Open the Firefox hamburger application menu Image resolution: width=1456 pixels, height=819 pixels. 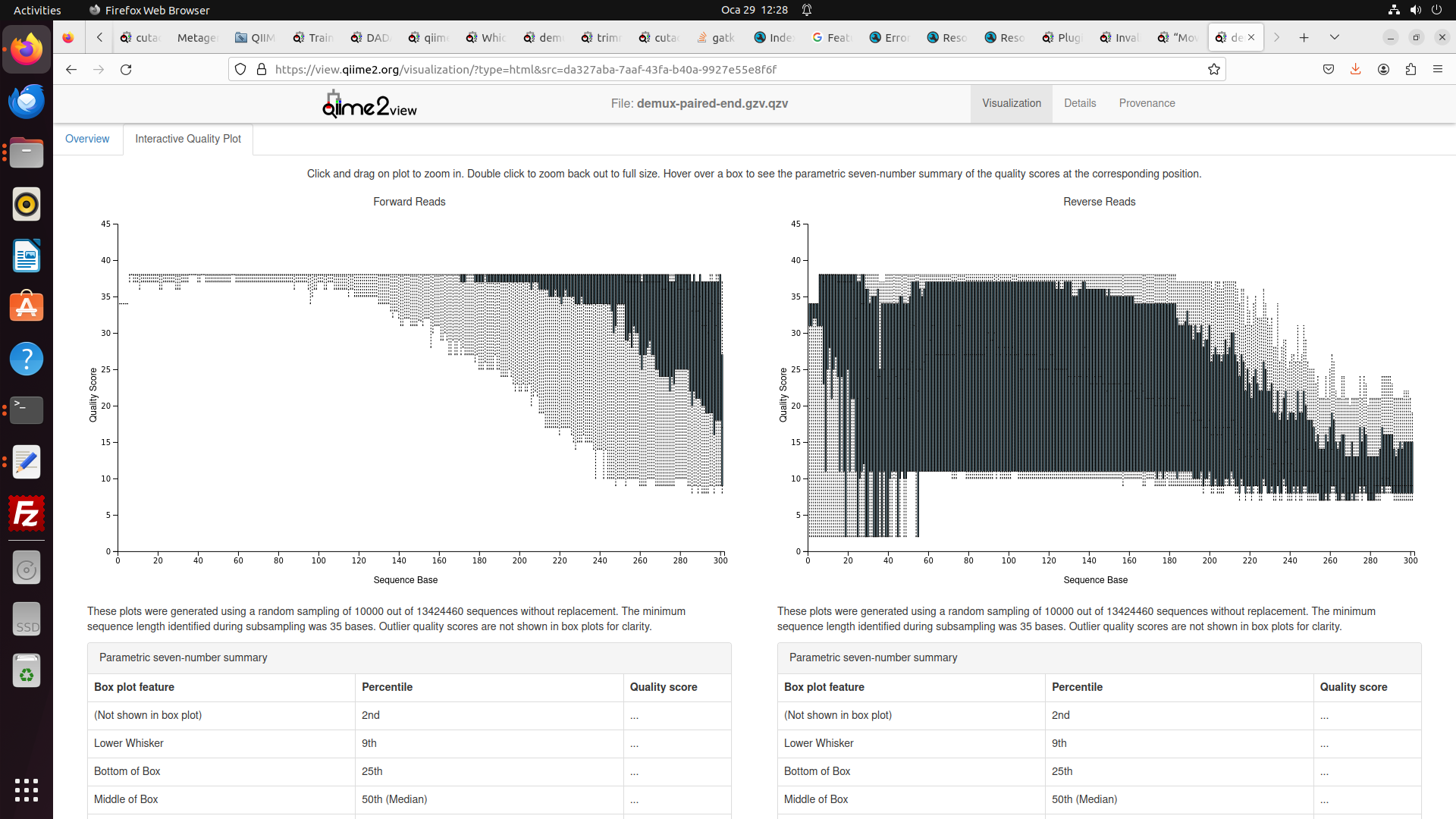coord(1438,69)
